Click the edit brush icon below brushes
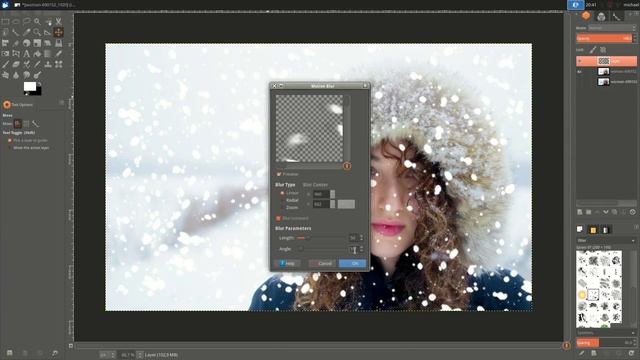640x360 pixels. click(582, 353)
